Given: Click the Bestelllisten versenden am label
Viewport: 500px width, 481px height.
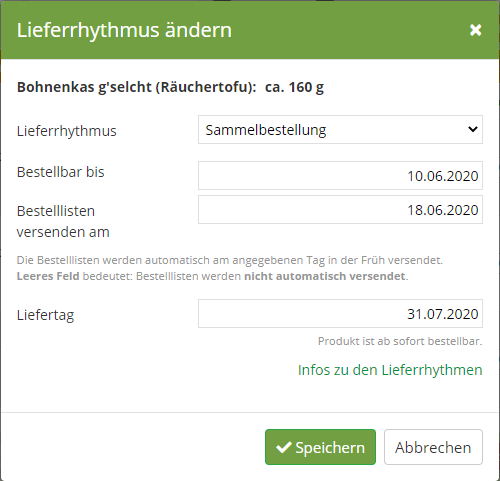Looking at the screenshot, I should tap(63, 221).
